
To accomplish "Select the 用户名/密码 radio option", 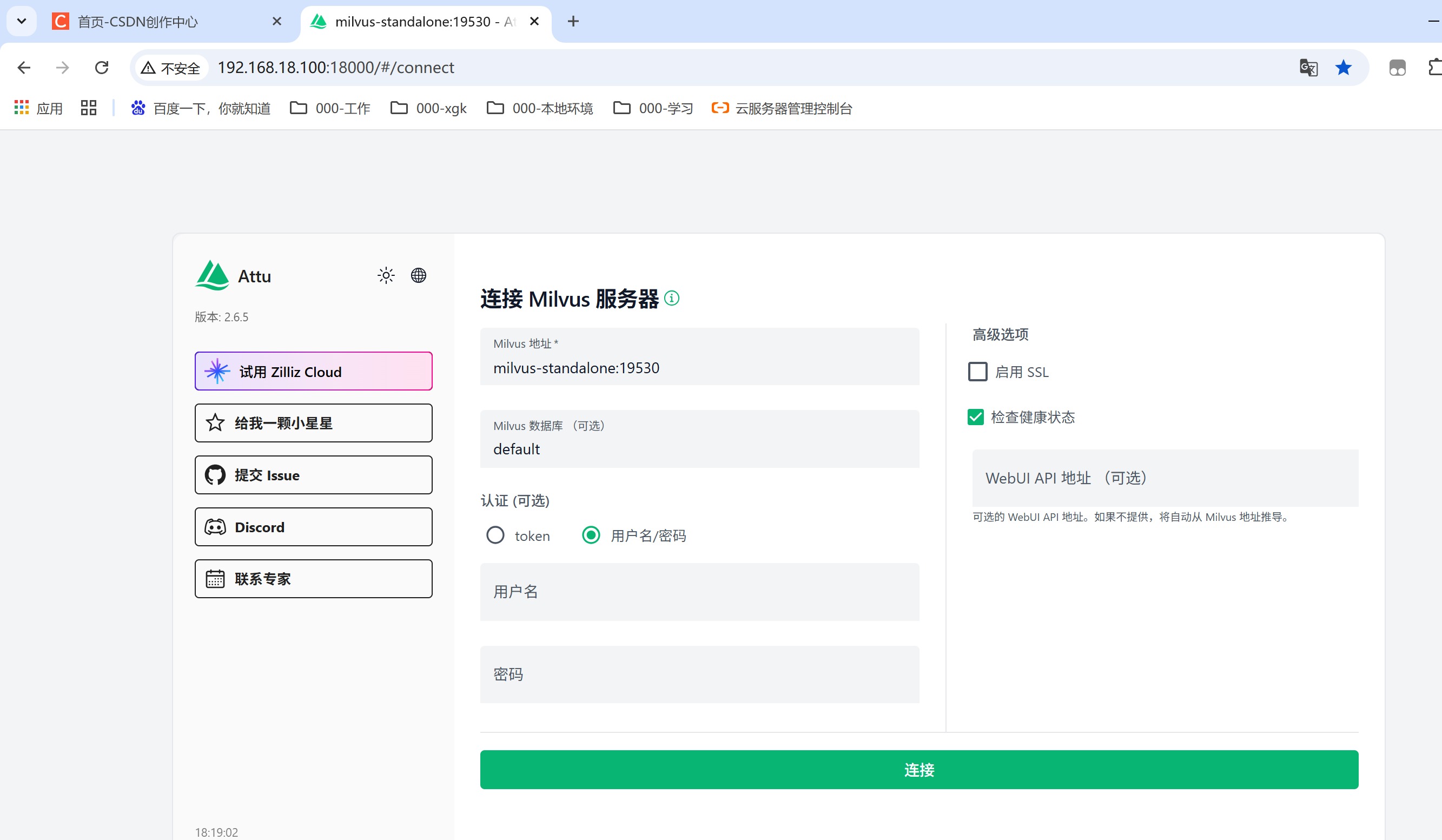I will [x=591, y=535].
